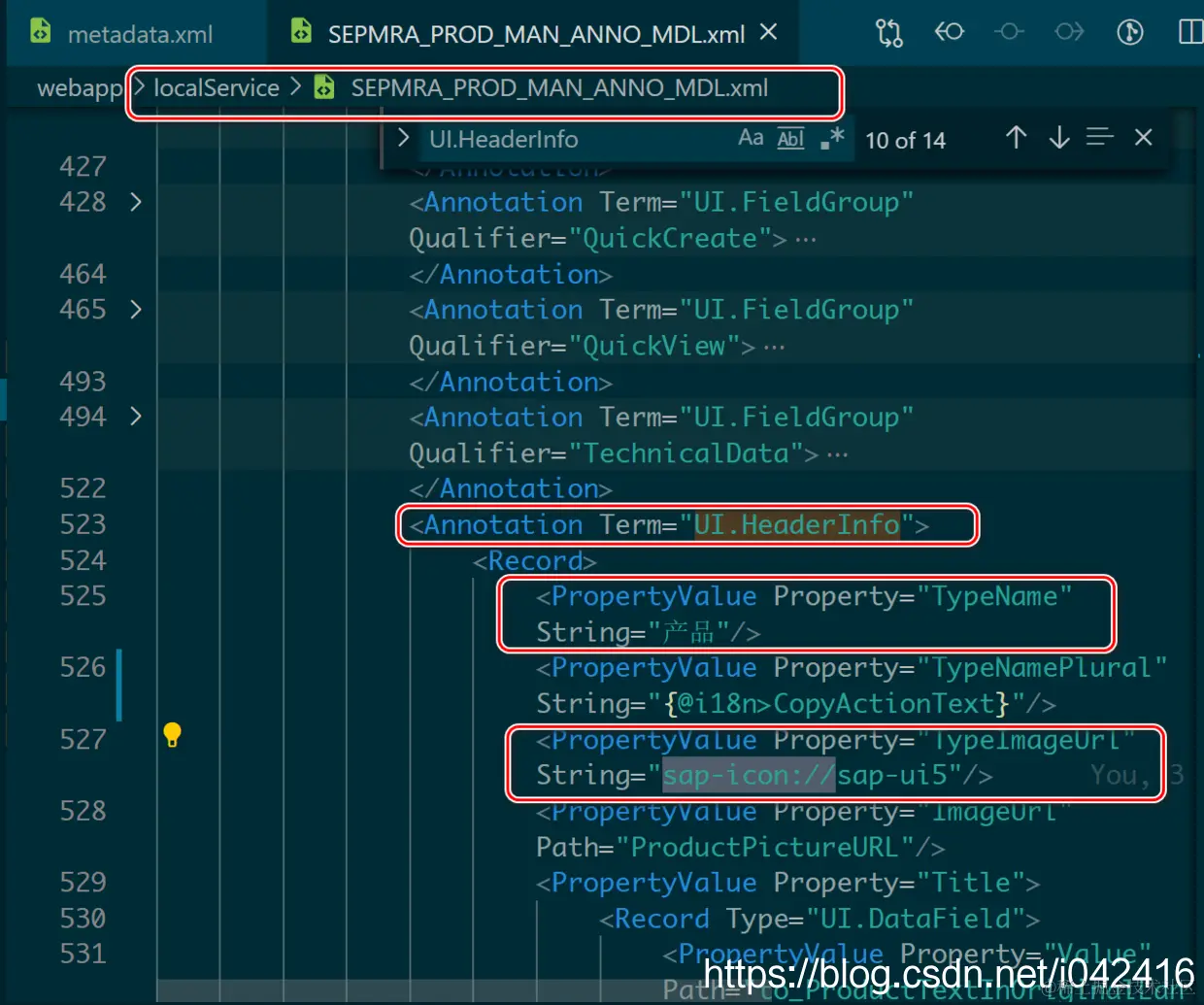
Task: Click the XML file icon in breadcrumb
Action: point(324,87)
